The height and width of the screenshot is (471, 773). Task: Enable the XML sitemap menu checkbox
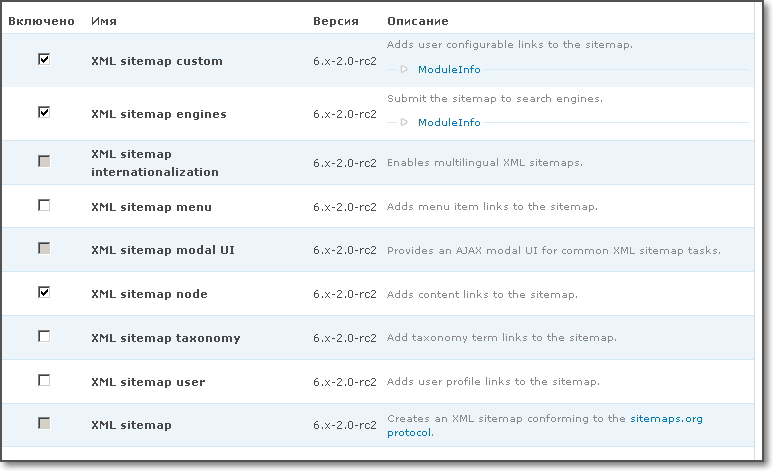click(44, 205)
